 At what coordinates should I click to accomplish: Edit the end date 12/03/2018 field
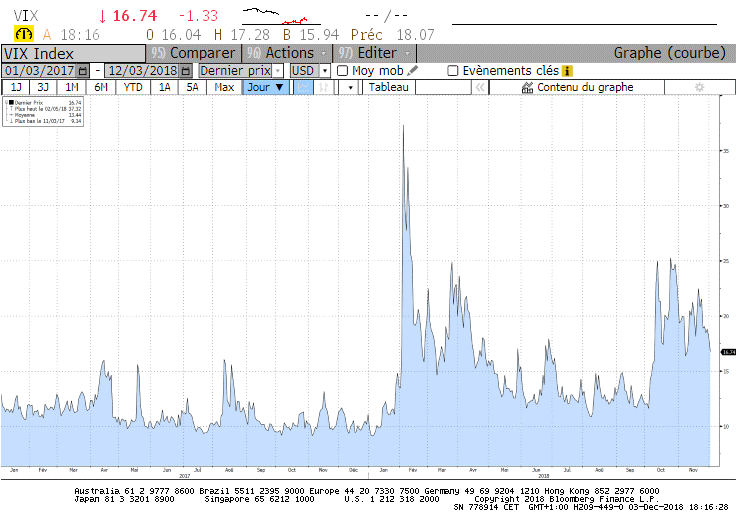(143, 71)
